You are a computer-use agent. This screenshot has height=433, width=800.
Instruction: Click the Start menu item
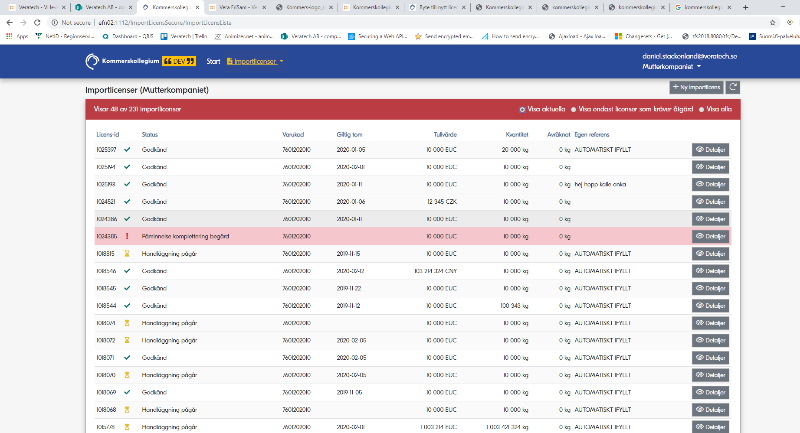click(213, 62)
